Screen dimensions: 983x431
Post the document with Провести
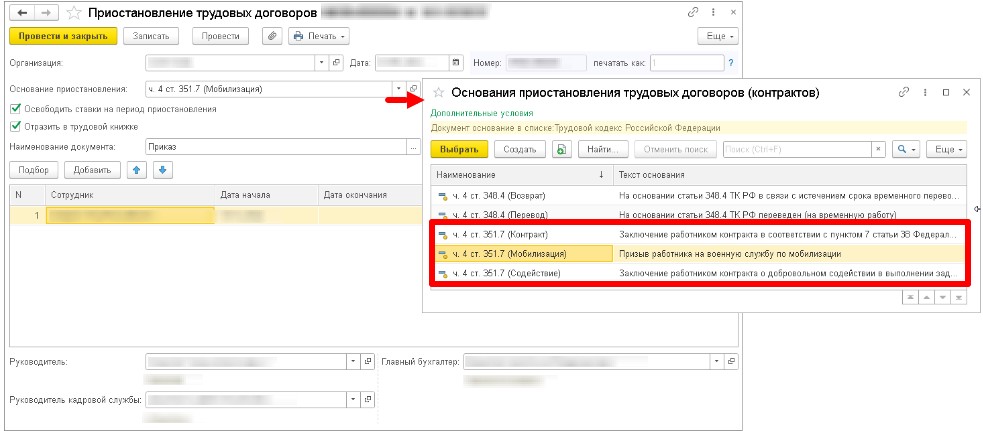(221, 36)
